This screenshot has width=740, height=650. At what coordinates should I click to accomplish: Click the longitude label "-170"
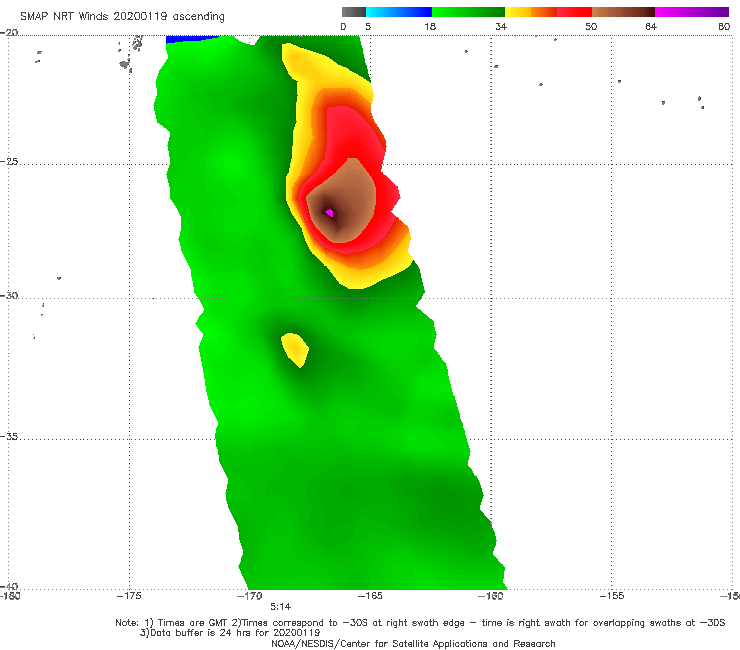[x=249, y=596]
